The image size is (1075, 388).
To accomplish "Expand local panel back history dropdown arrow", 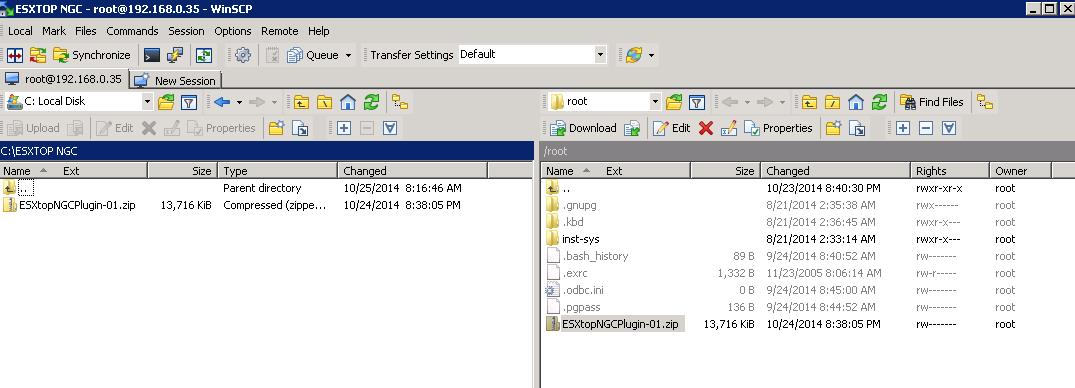I will tap(239, 102).
